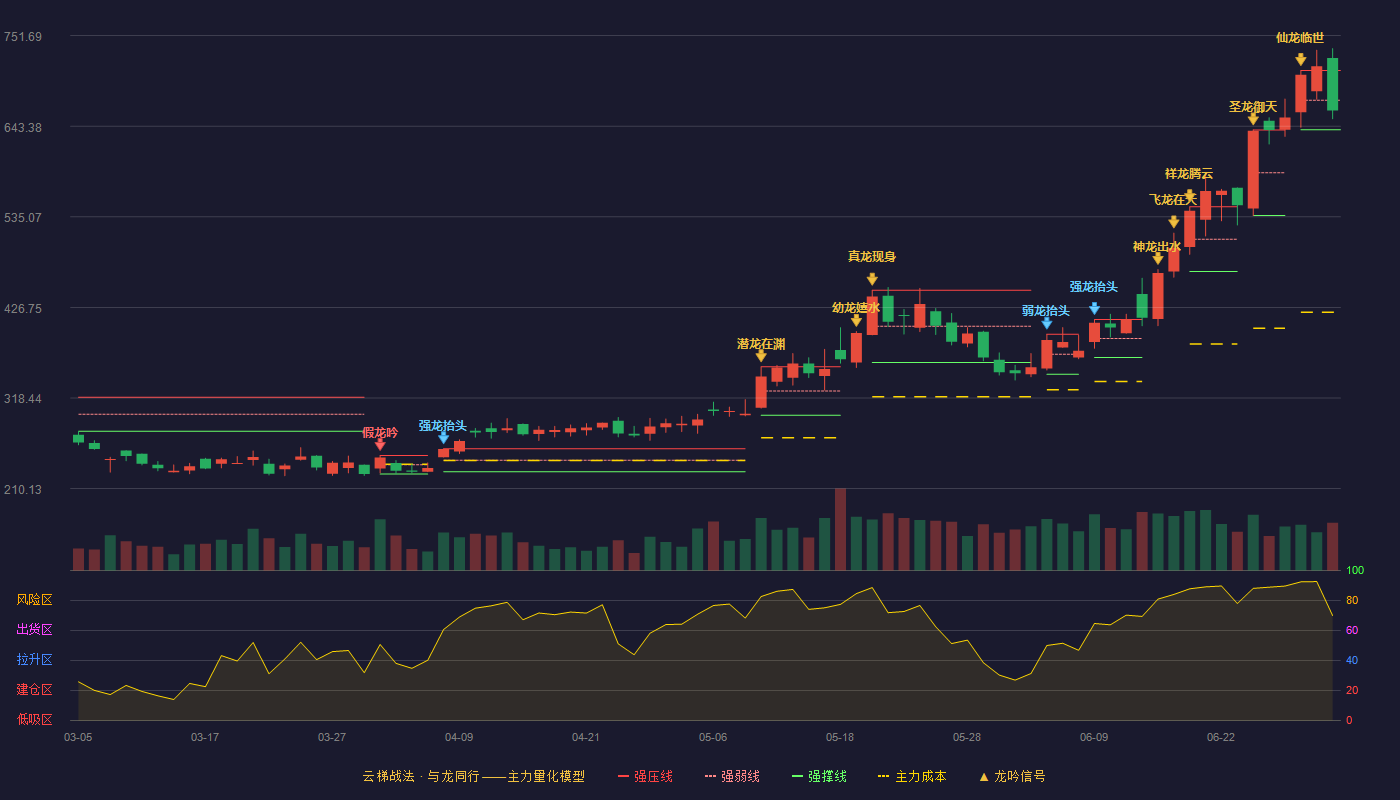The width and height of the screenshot is (1400, 800).
Task: Select the 仙龙临世 signal arrow marker
Action: coord(1300,60)
